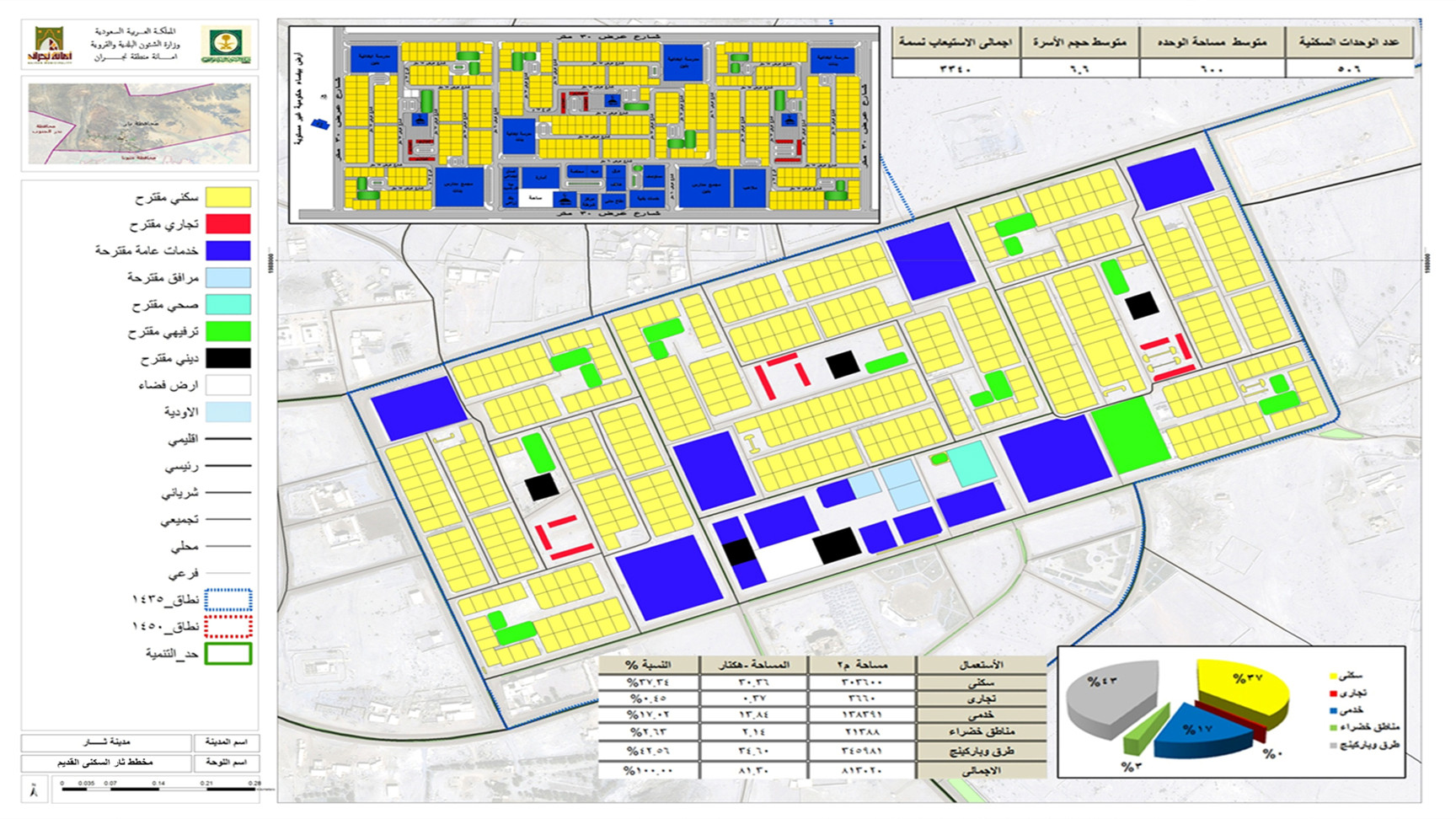Pick the yellow proposed residential legend swatch
1456x819 pixels.
pyautogui.click(x=227, y=197)
